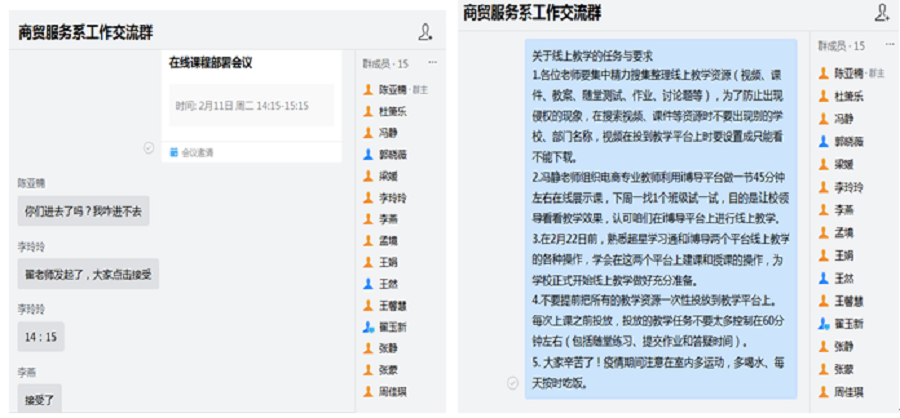Click calendar icon beside 会议邀请 on meeting card

point(174,152)
